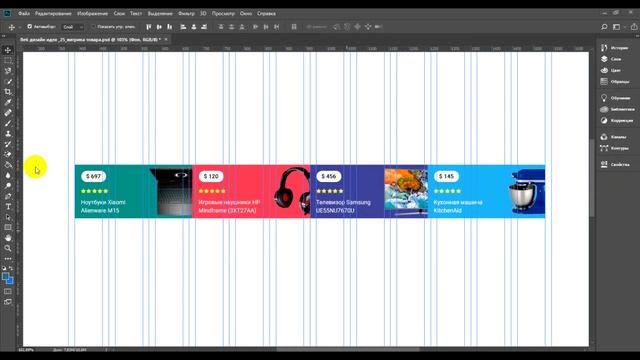Select the Dodge tool
640x360 pixels.
pyautogui.click(x=8, y=186)
